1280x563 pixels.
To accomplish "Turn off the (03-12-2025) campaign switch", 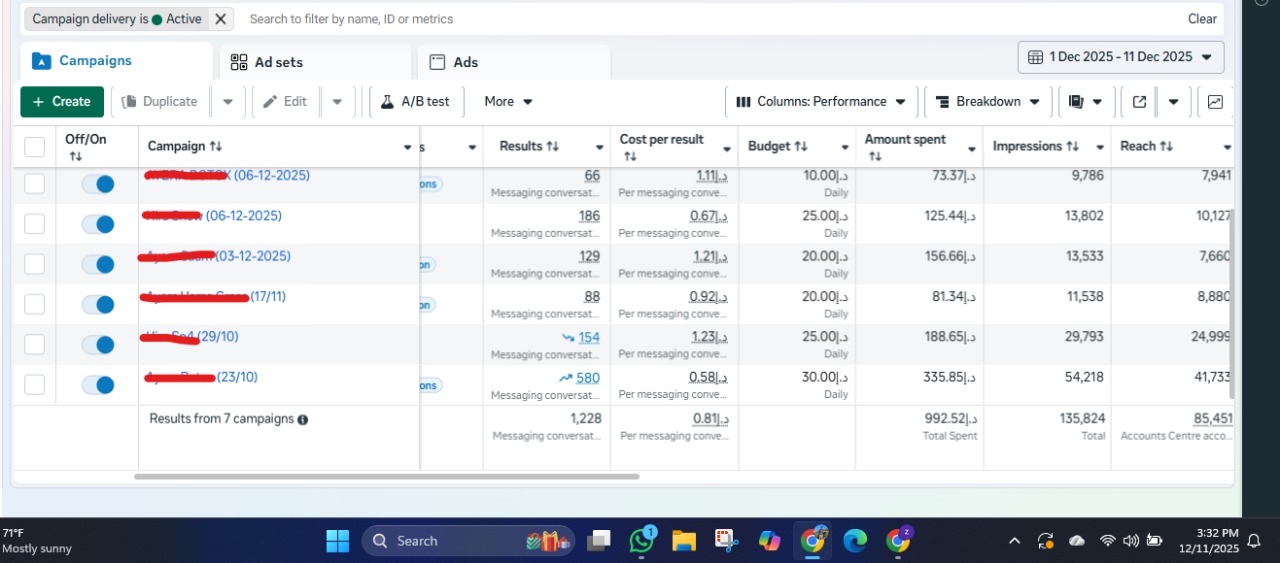I will (98, 264).
